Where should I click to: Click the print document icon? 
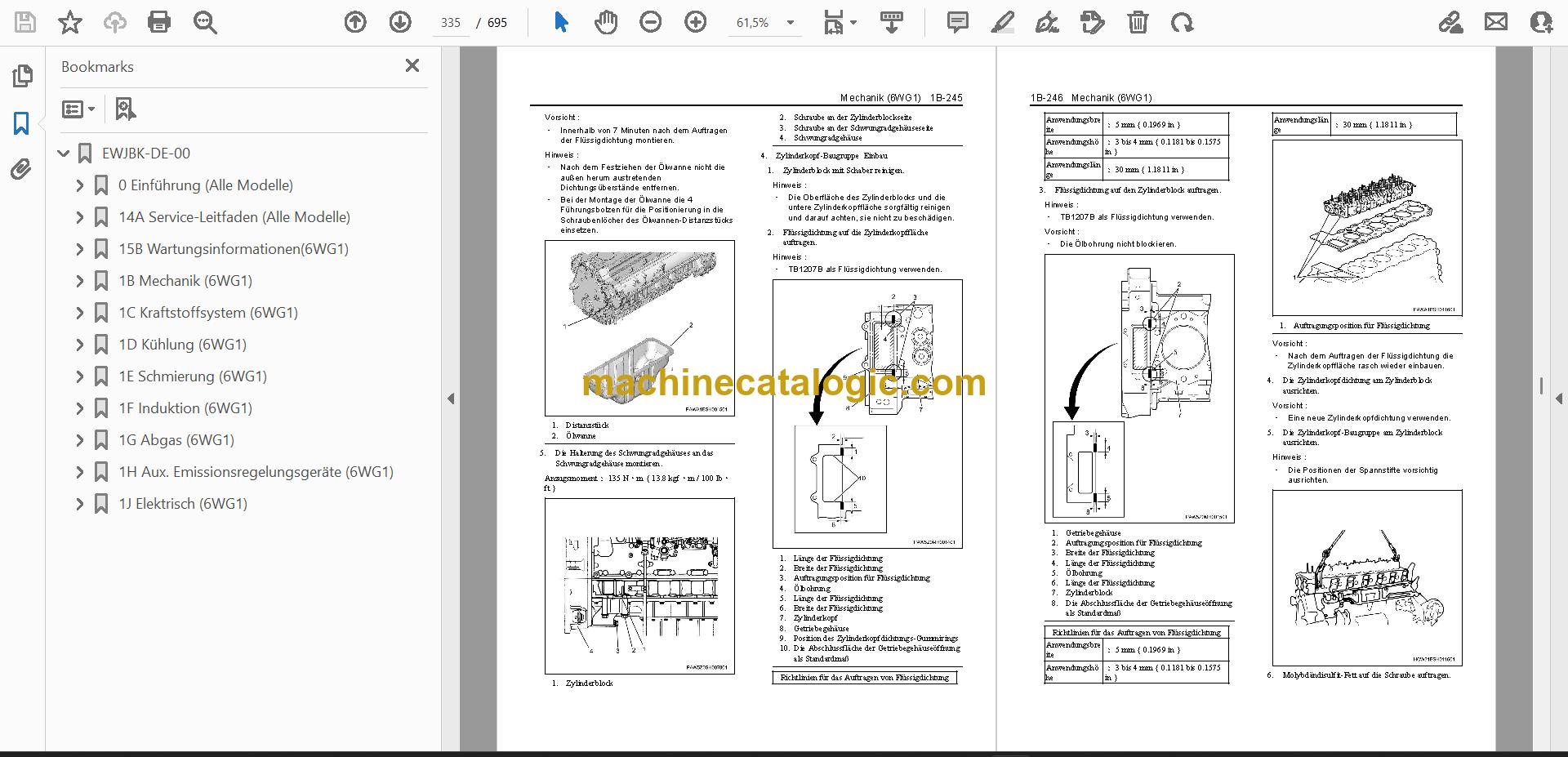[159, 22]
